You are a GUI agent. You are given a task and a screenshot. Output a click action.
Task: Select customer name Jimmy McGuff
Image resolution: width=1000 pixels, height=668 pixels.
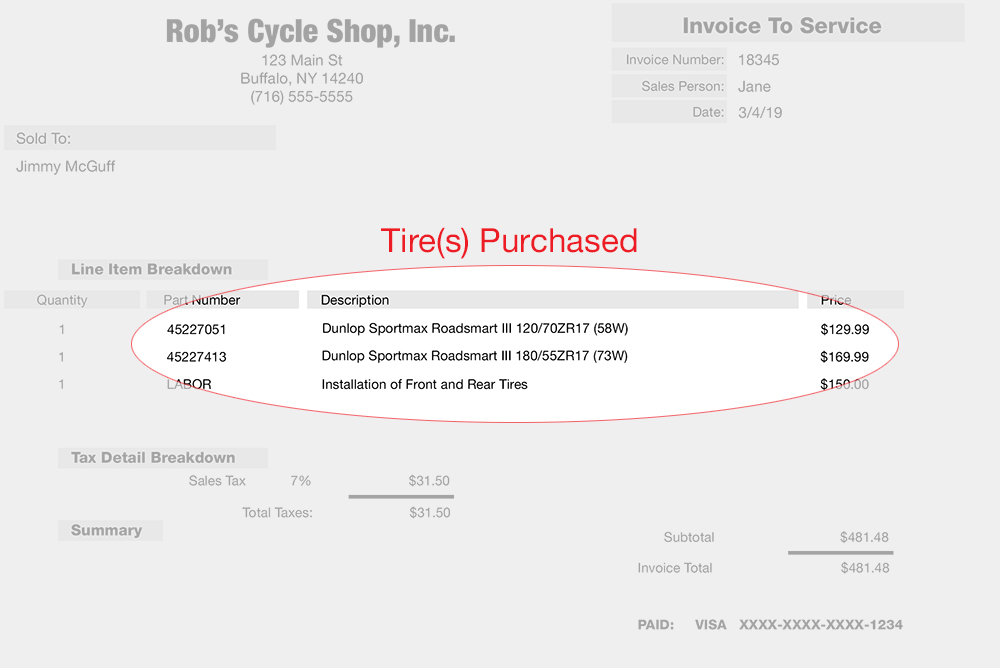point(65,167)
